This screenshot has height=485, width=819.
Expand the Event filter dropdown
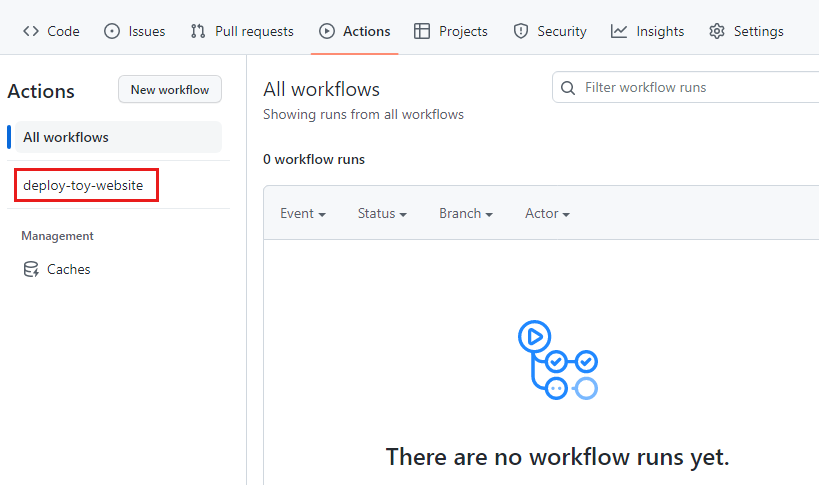tap(303, 214)
